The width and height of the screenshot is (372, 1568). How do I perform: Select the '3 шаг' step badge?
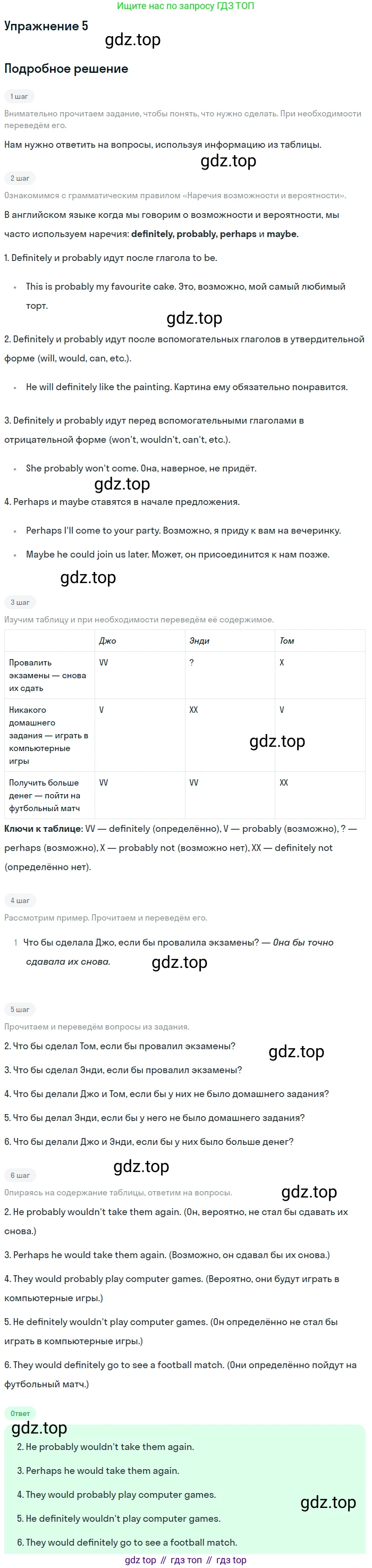20,602
